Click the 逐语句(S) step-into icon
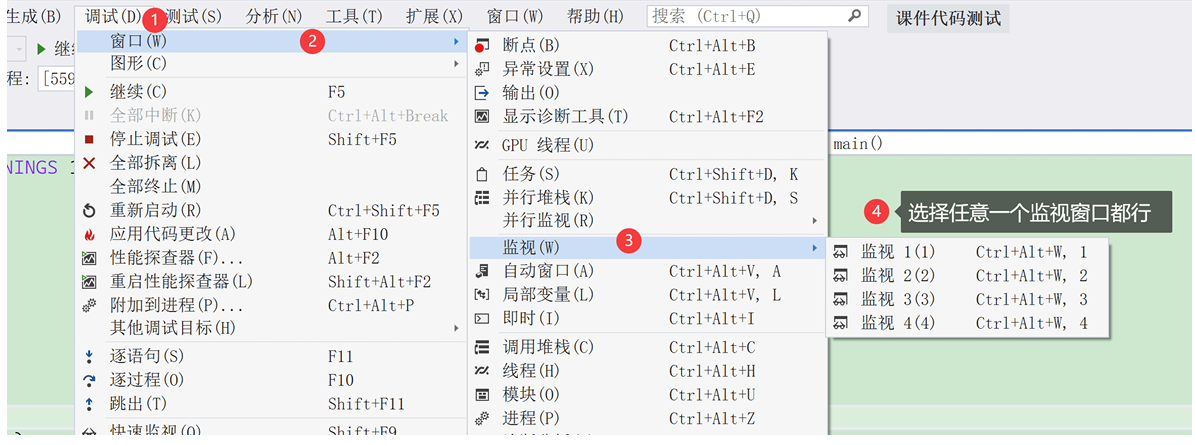The height and width of the screenshot is (445, 1195). click(x=89, y=356)
